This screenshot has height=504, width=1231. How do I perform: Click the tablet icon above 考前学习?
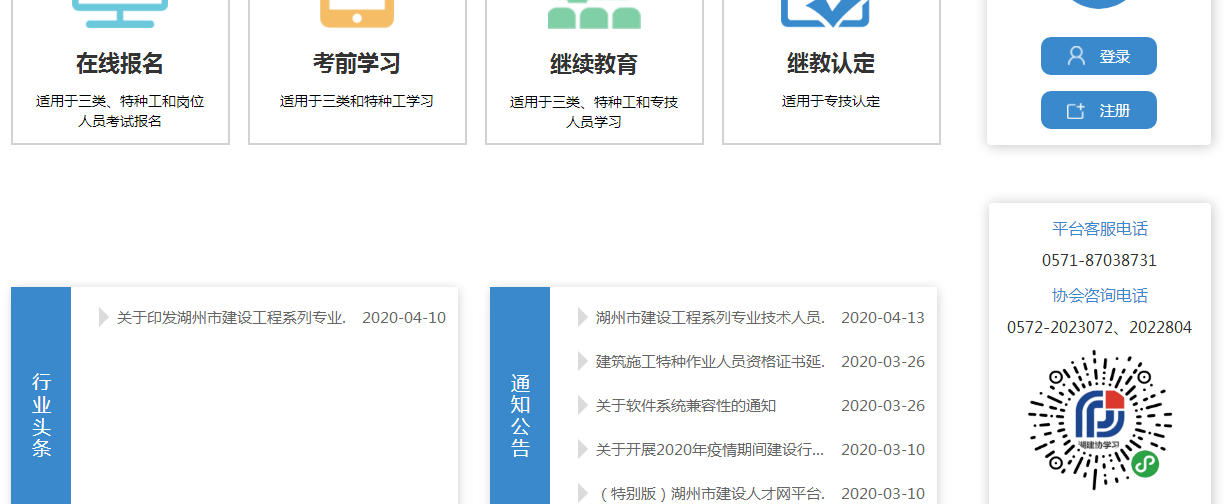tap(357, 13)
